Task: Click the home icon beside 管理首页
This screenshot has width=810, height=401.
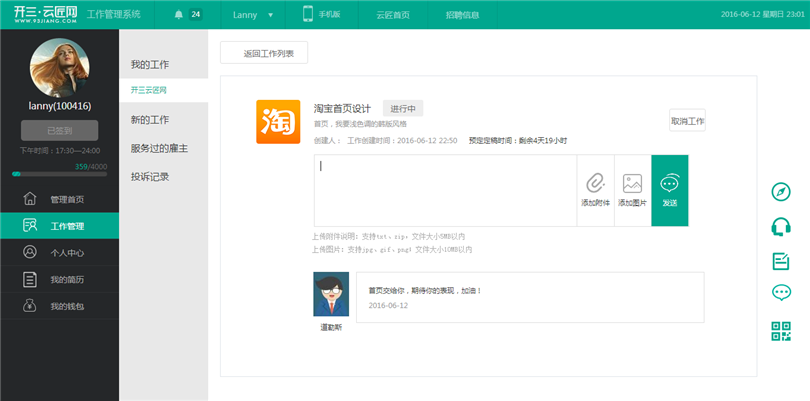Action: (30, 198)
